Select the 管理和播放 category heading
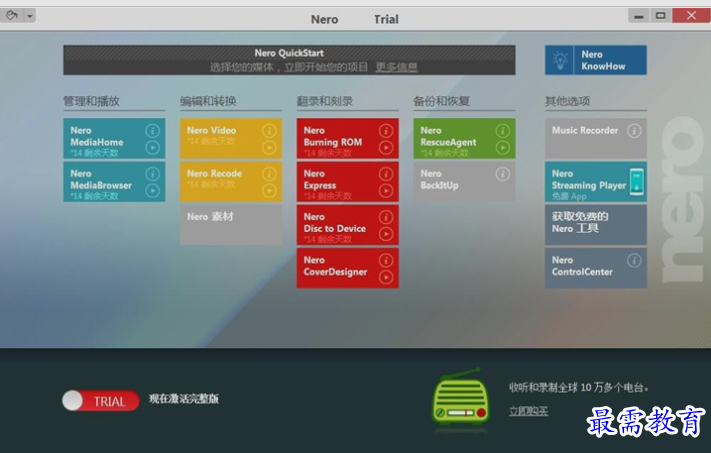Image resolution: width=711 pixels, height=453 pixels. (x=91, y=101)
